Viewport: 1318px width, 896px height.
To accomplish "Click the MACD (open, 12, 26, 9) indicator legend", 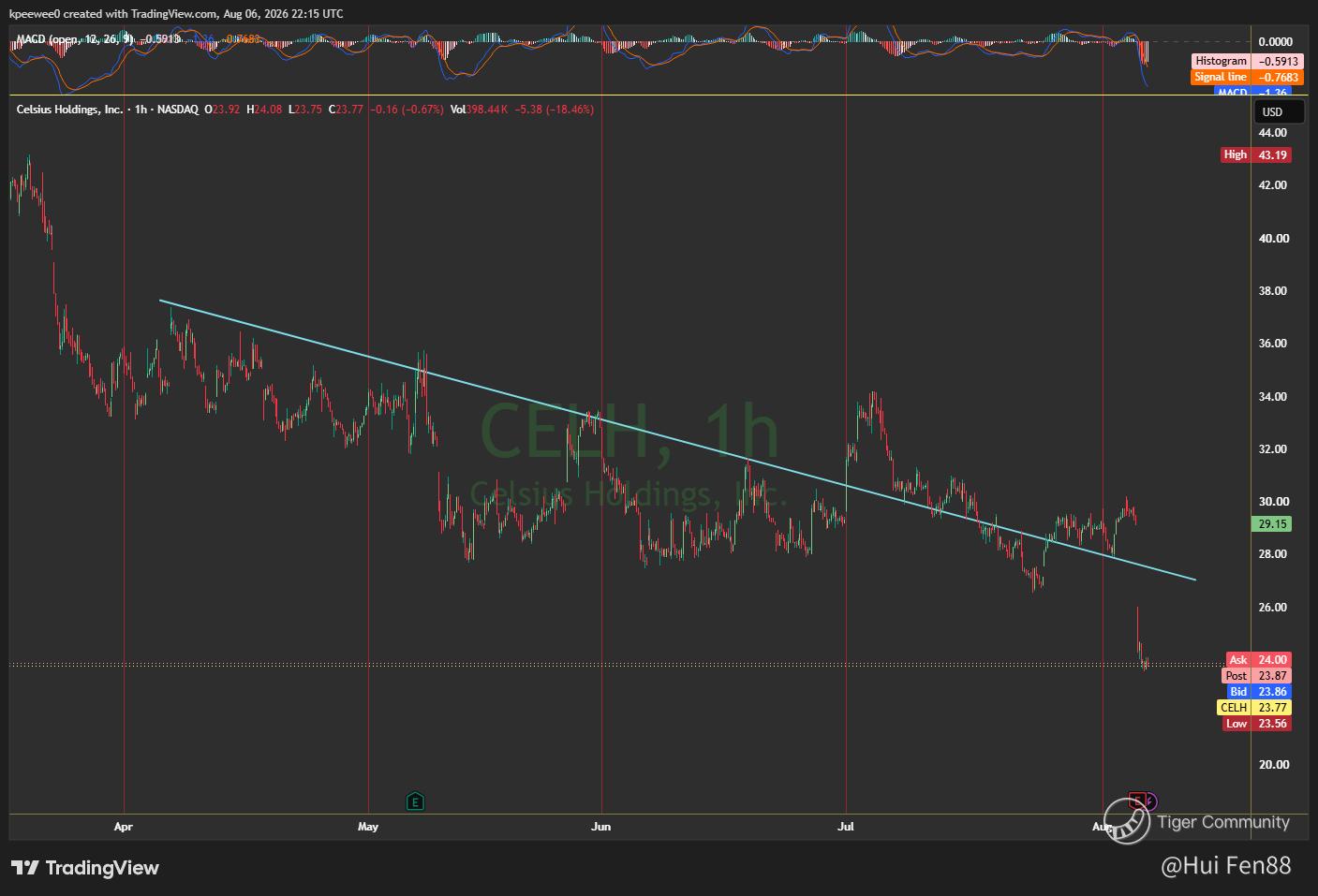I will point(75,39).
